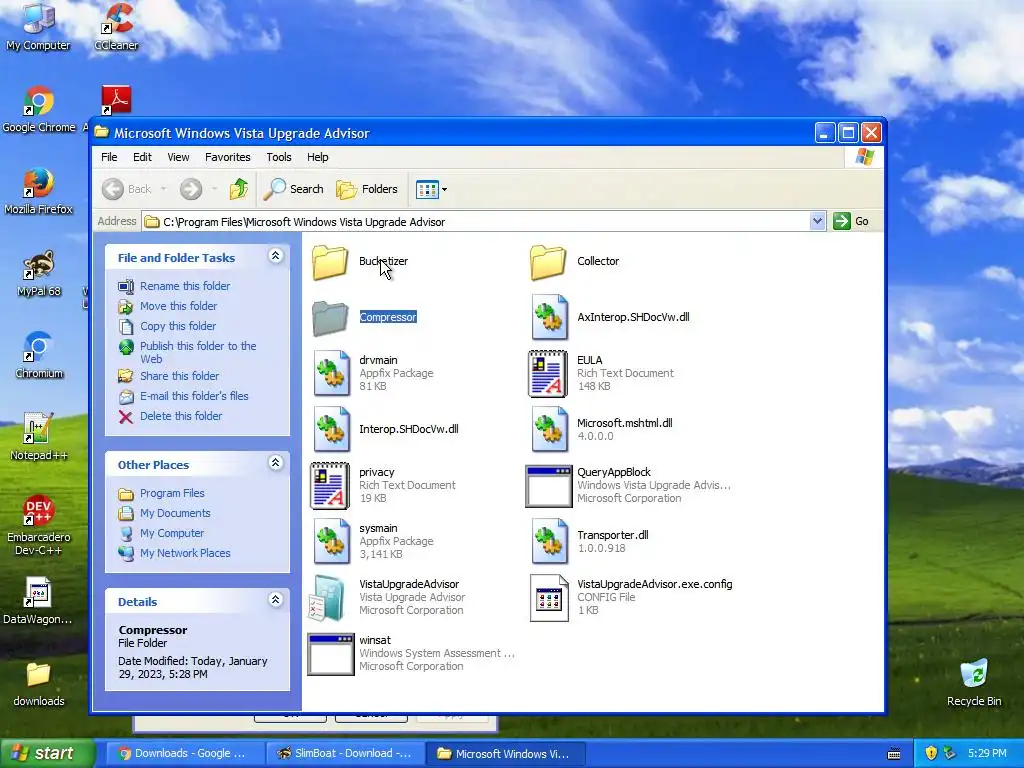Collapse the Details panel

point(276,600)
